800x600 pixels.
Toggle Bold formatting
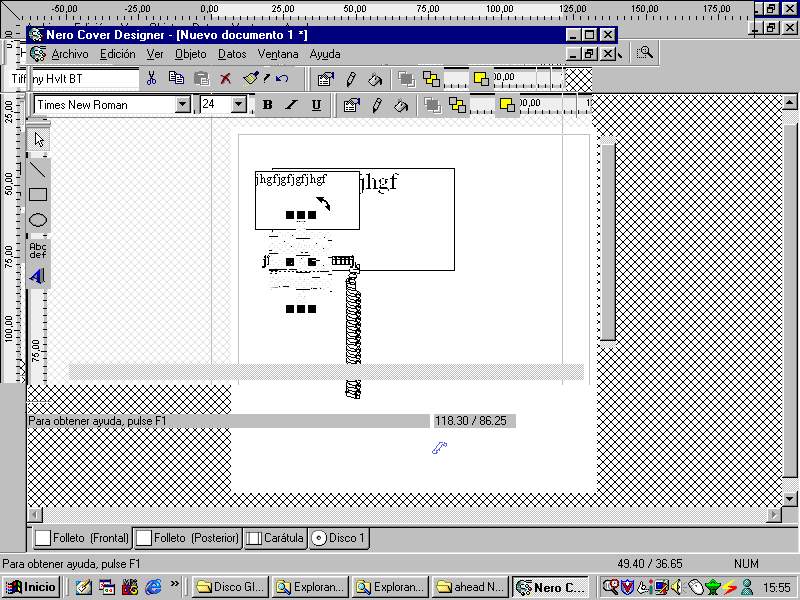pos(267,105)
